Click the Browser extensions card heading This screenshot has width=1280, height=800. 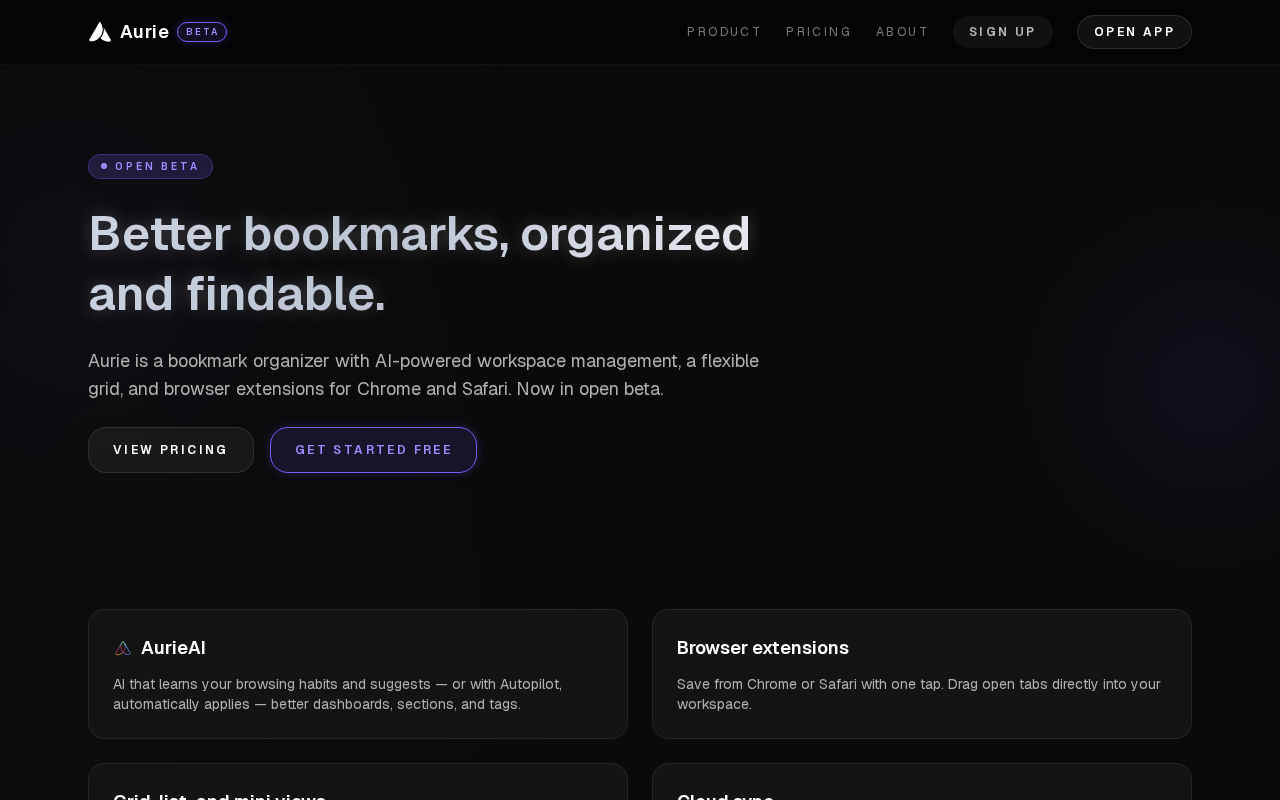(x=763, y=648)
